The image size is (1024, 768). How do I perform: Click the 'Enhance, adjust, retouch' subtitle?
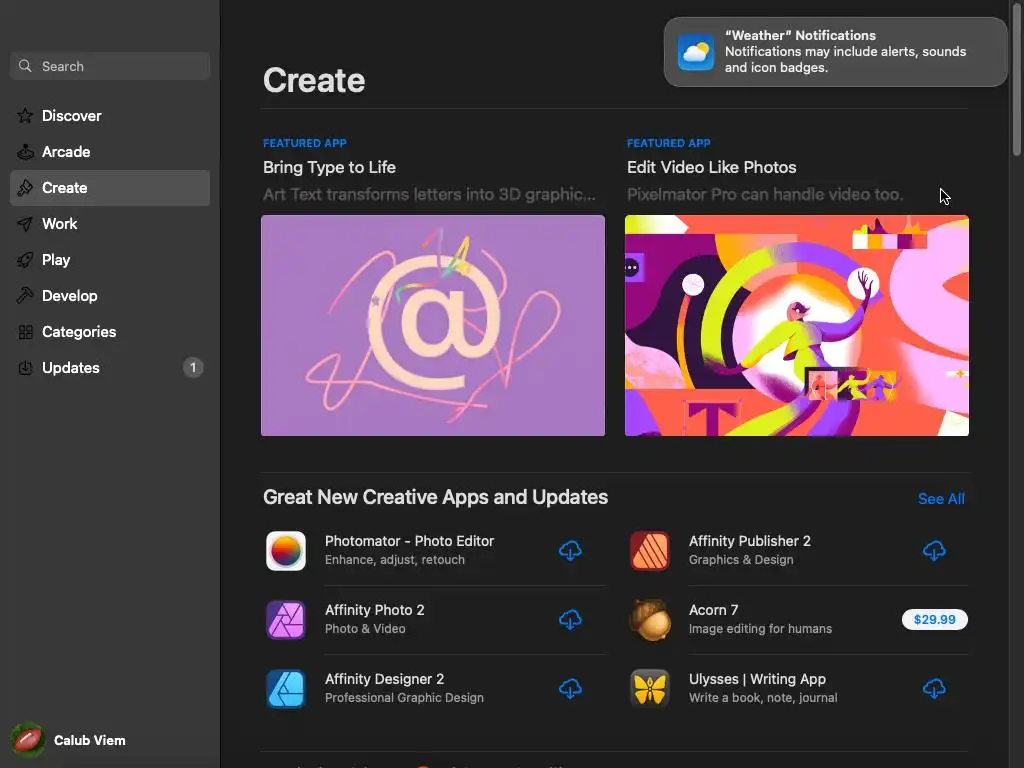[x=395, y=560]
